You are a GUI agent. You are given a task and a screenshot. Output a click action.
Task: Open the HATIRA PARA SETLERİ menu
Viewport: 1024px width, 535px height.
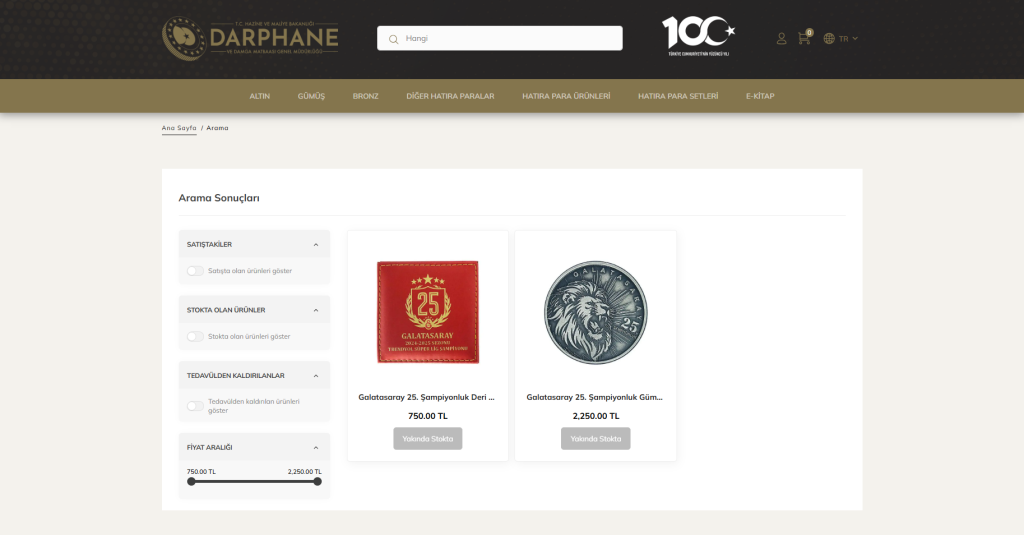click(678, 96)
